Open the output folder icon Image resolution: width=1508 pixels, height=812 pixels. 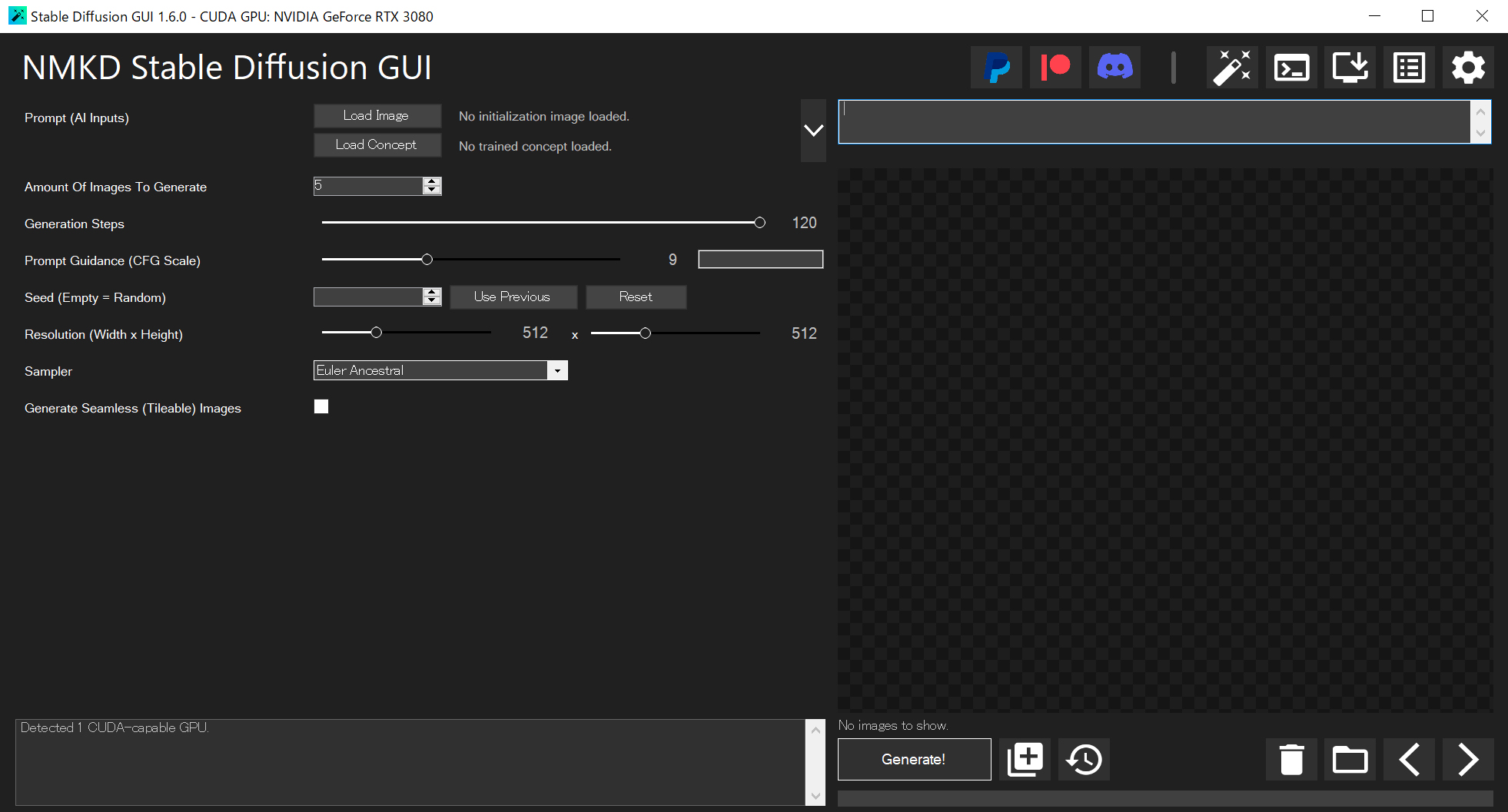[1350, 759]
